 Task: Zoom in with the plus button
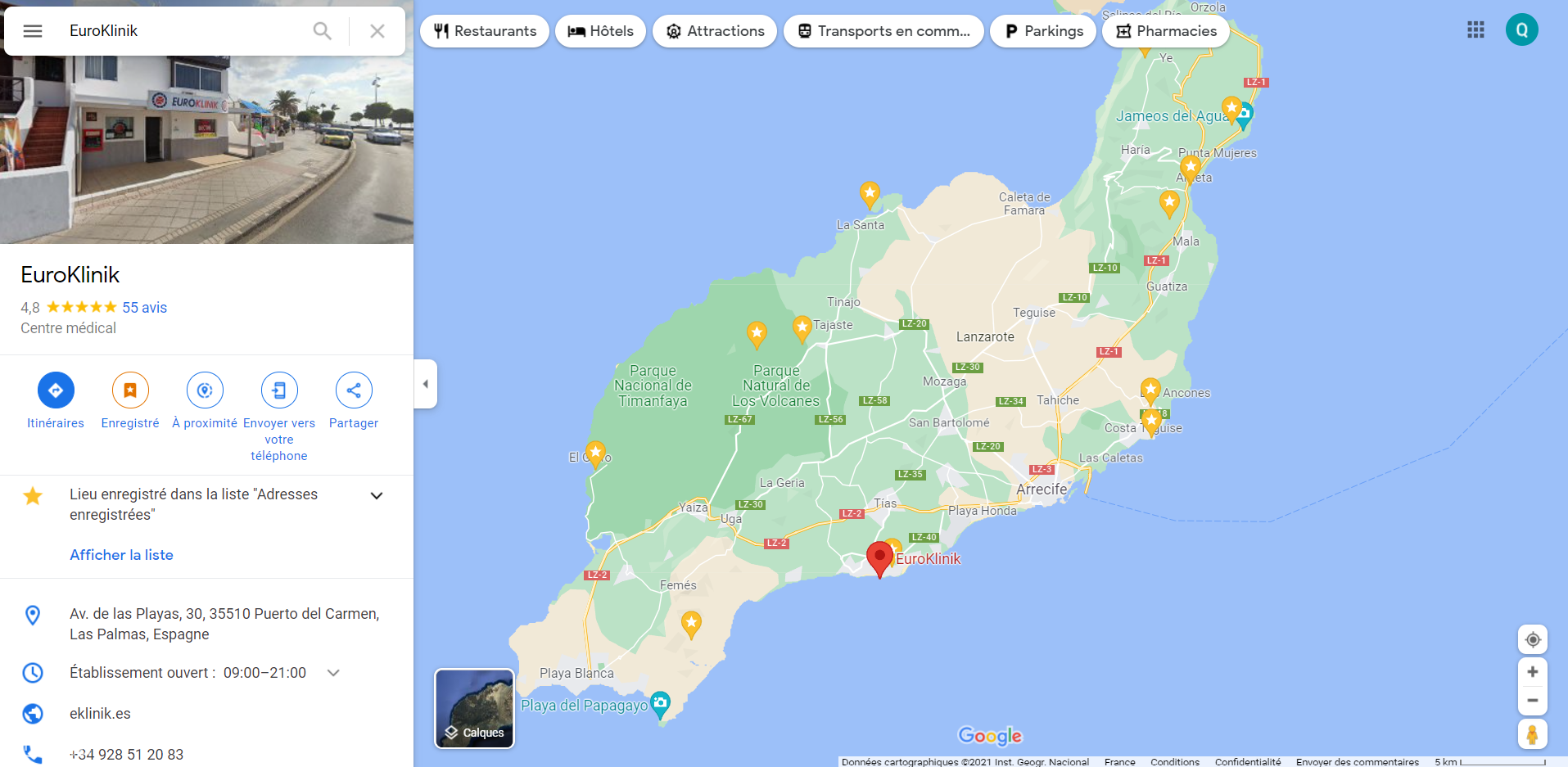point(1533,672)
